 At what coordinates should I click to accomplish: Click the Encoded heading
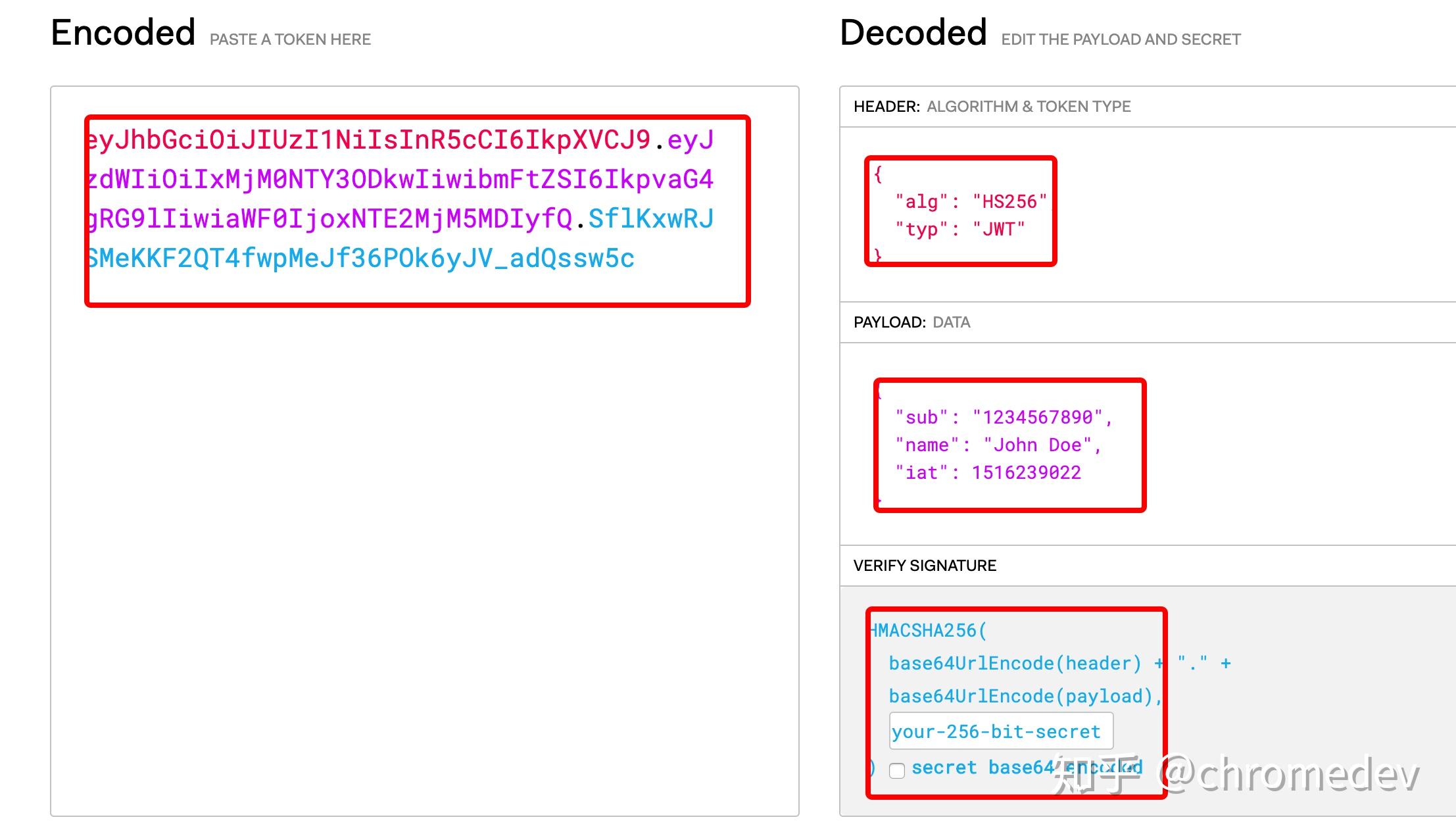(x=124, y=33)
